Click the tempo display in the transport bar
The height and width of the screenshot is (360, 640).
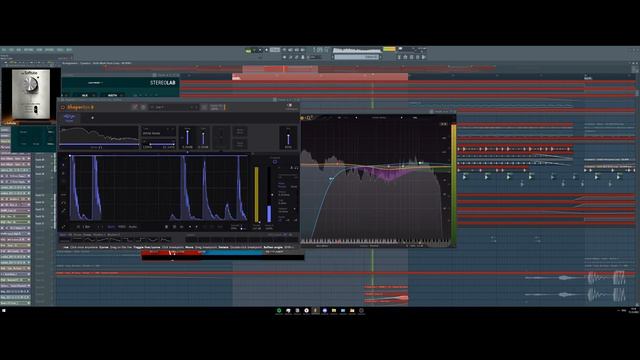click(x=275, y=50)
